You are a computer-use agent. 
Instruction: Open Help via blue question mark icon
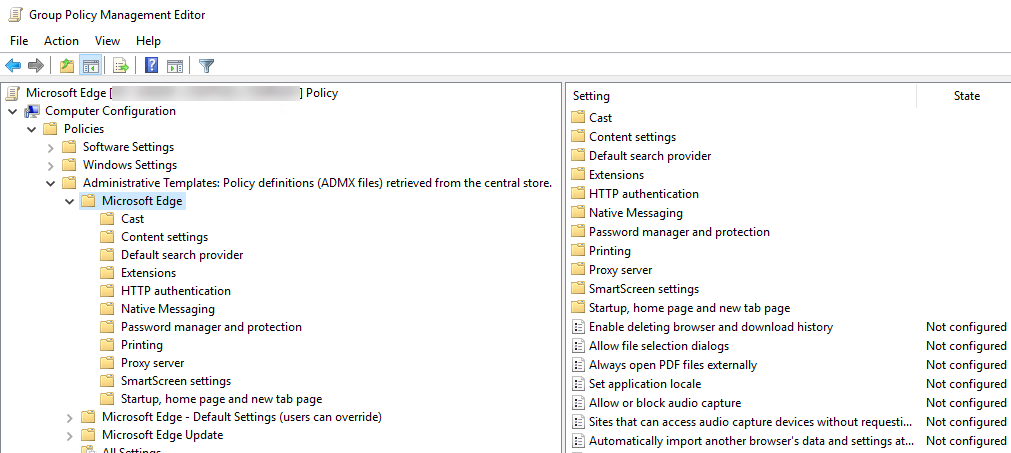152,66
